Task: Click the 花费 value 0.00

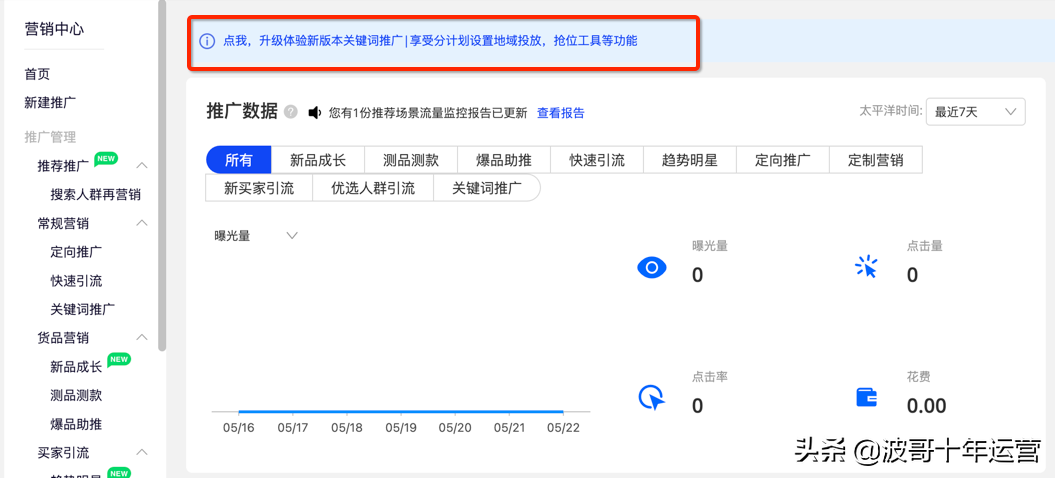Action: pyautogui.click(x=926, y=405)
